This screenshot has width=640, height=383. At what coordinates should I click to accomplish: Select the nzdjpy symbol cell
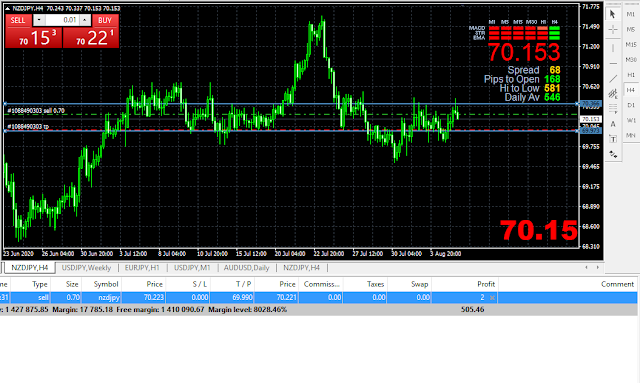coord(102,297)
